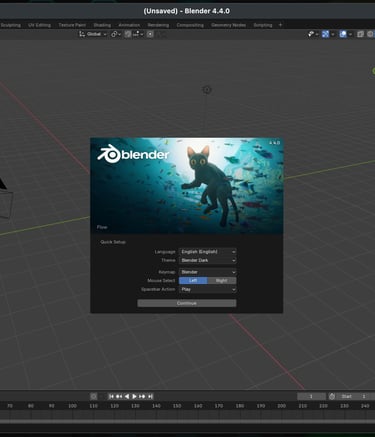The height and width of the screenshot is (437, 375).
Task: Switch to the Geometry Nodes workspace tab
Action: [x=228, y=25]
